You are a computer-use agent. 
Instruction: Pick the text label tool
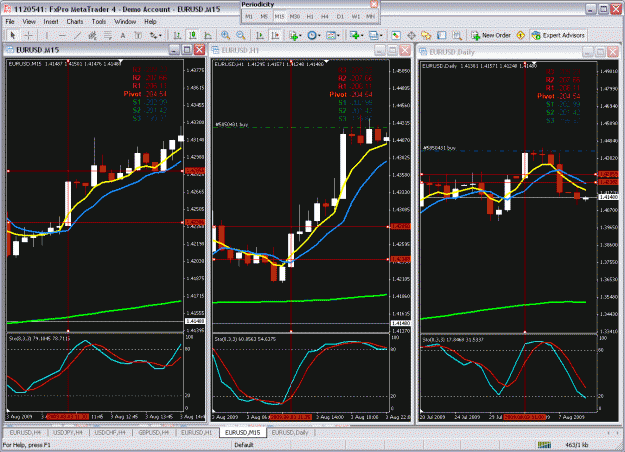pyautogui.click(x=138, y=35)
